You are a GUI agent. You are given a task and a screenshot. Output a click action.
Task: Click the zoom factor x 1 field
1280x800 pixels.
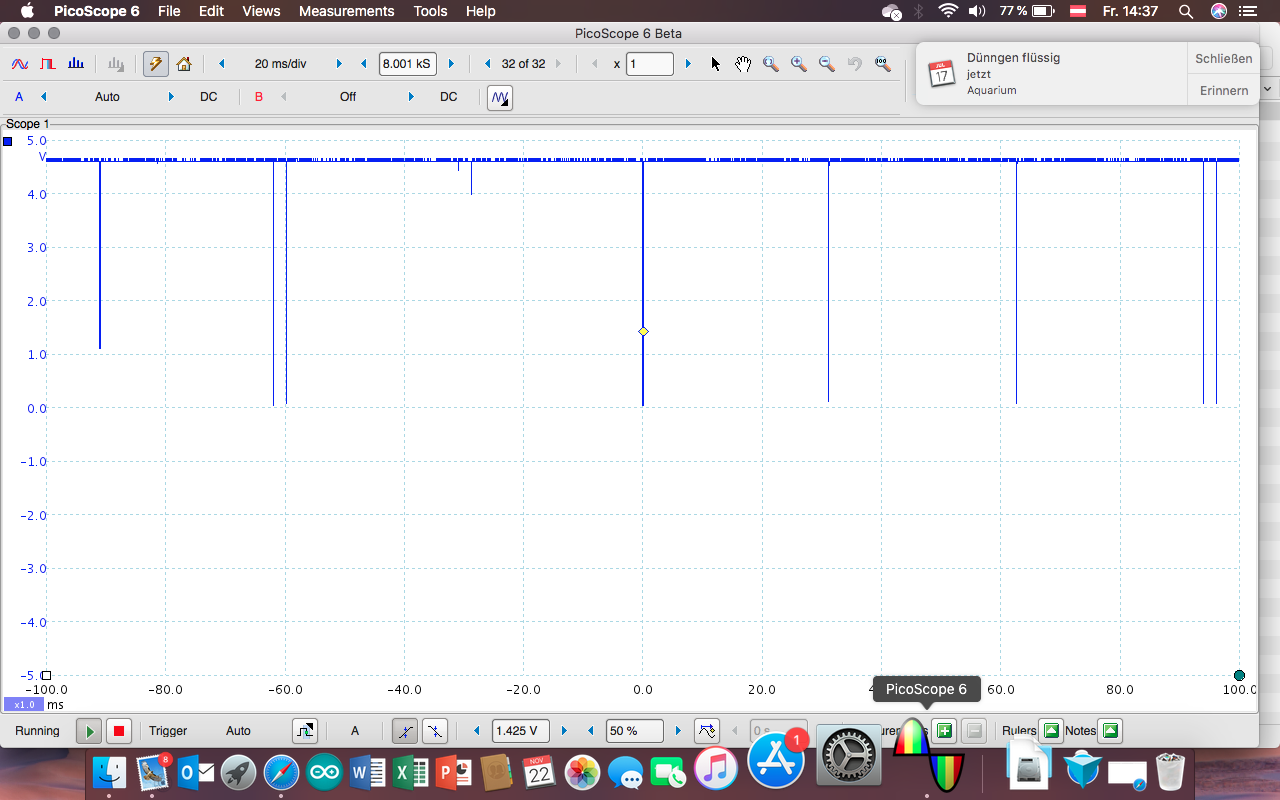click(x=649, y=64)
